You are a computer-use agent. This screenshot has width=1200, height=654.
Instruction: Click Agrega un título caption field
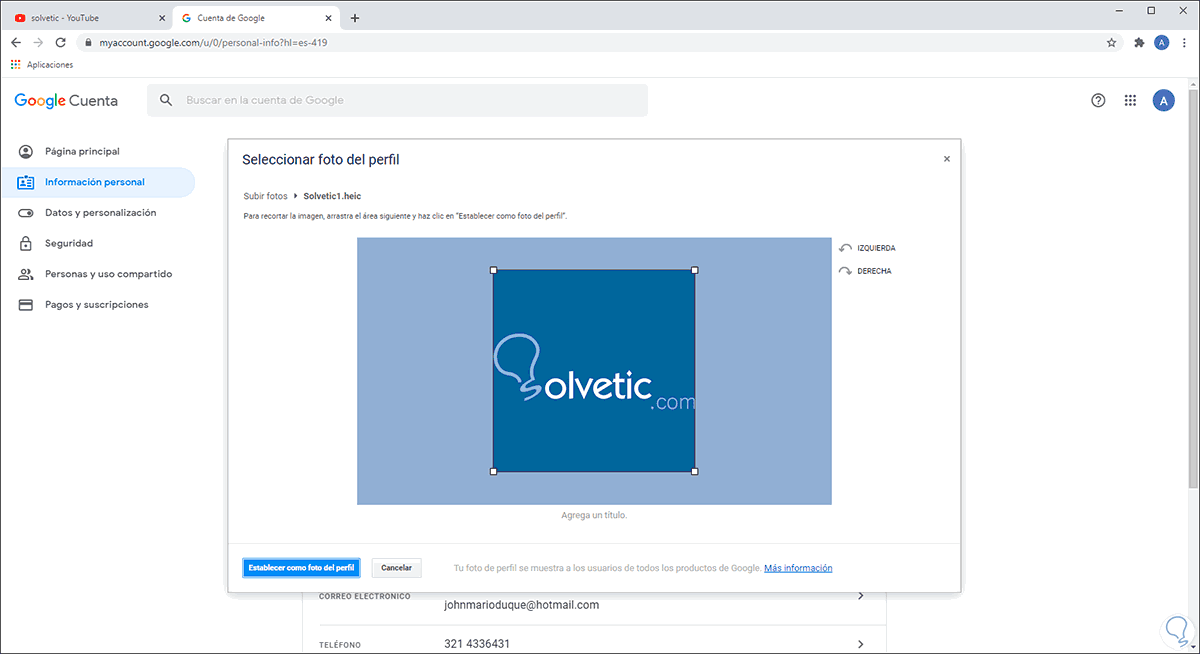click(594, 515)
